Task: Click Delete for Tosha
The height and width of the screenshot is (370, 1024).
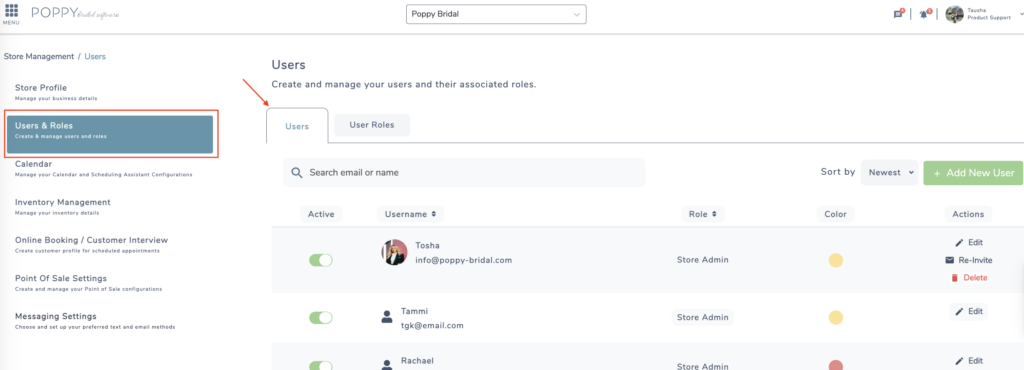Action: 968,278
